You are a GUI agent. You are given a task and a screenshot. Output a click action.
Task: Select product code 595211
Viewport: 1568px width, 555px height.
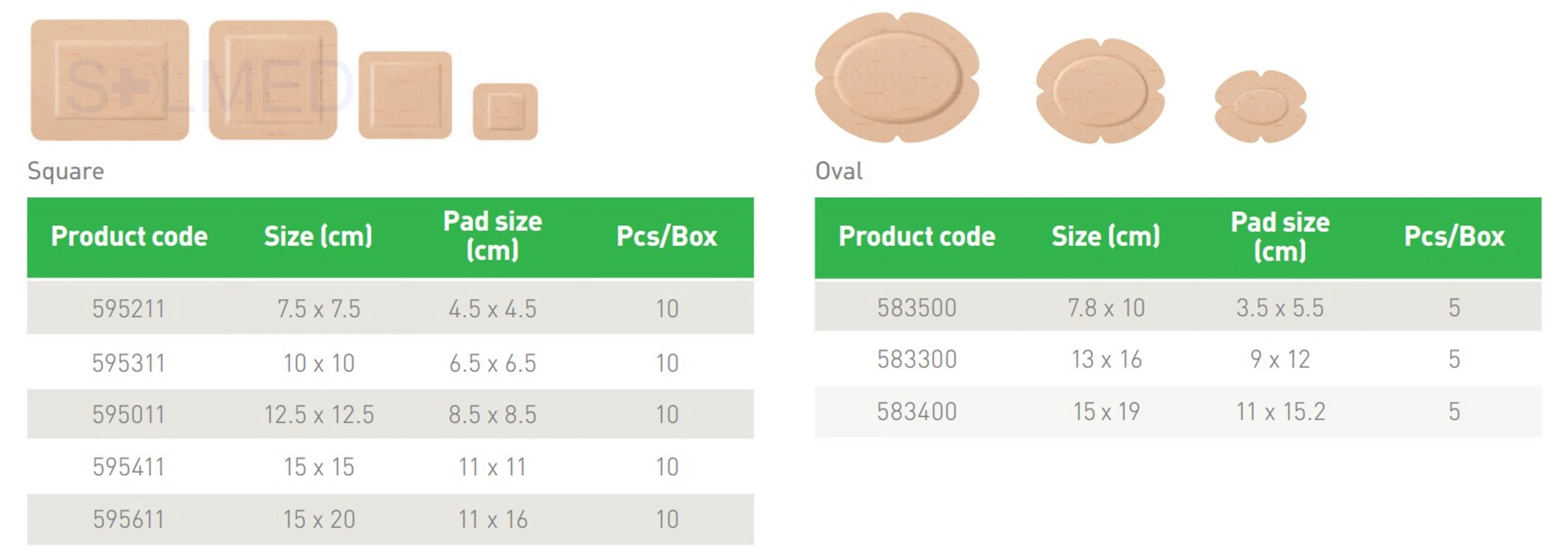point(128,309)
